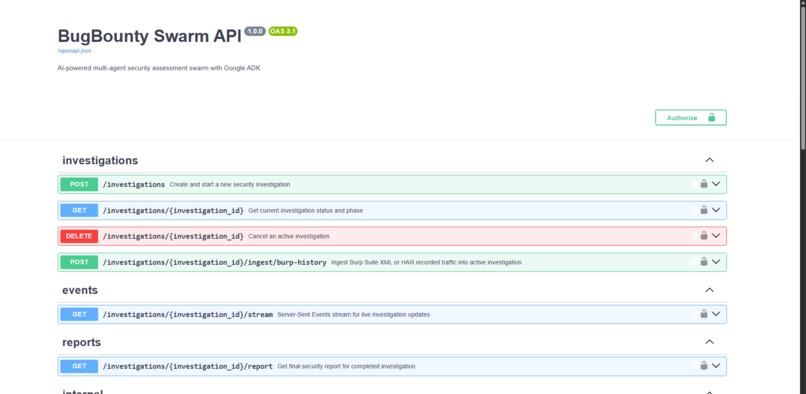Image resolution: width=806 pixels, height=394 pixels.
Task: Click POST badge for /investigations
Action: 79,184
